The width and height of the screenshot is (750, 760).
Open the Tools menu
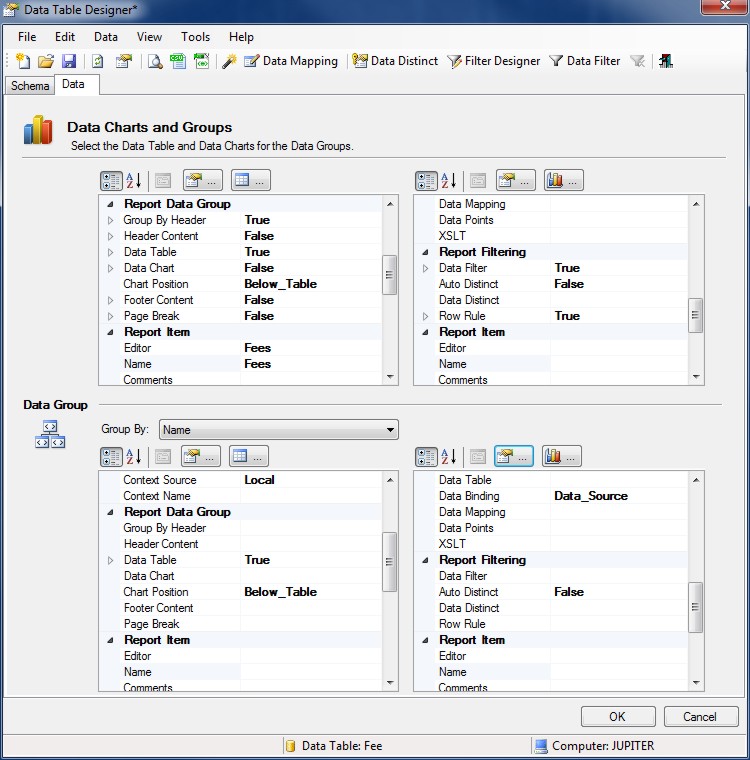click(195, 37)
